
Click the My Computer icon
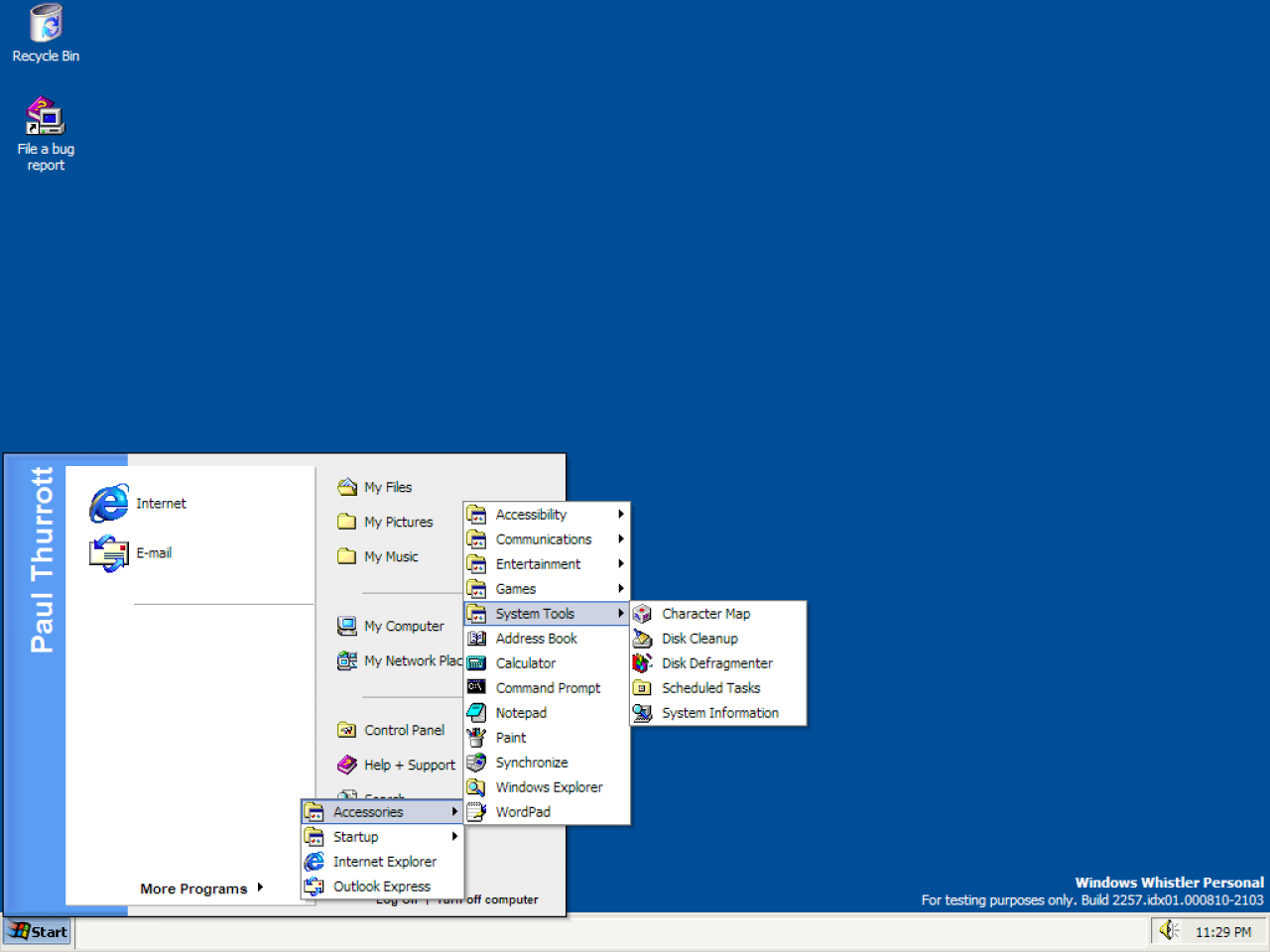346,626
